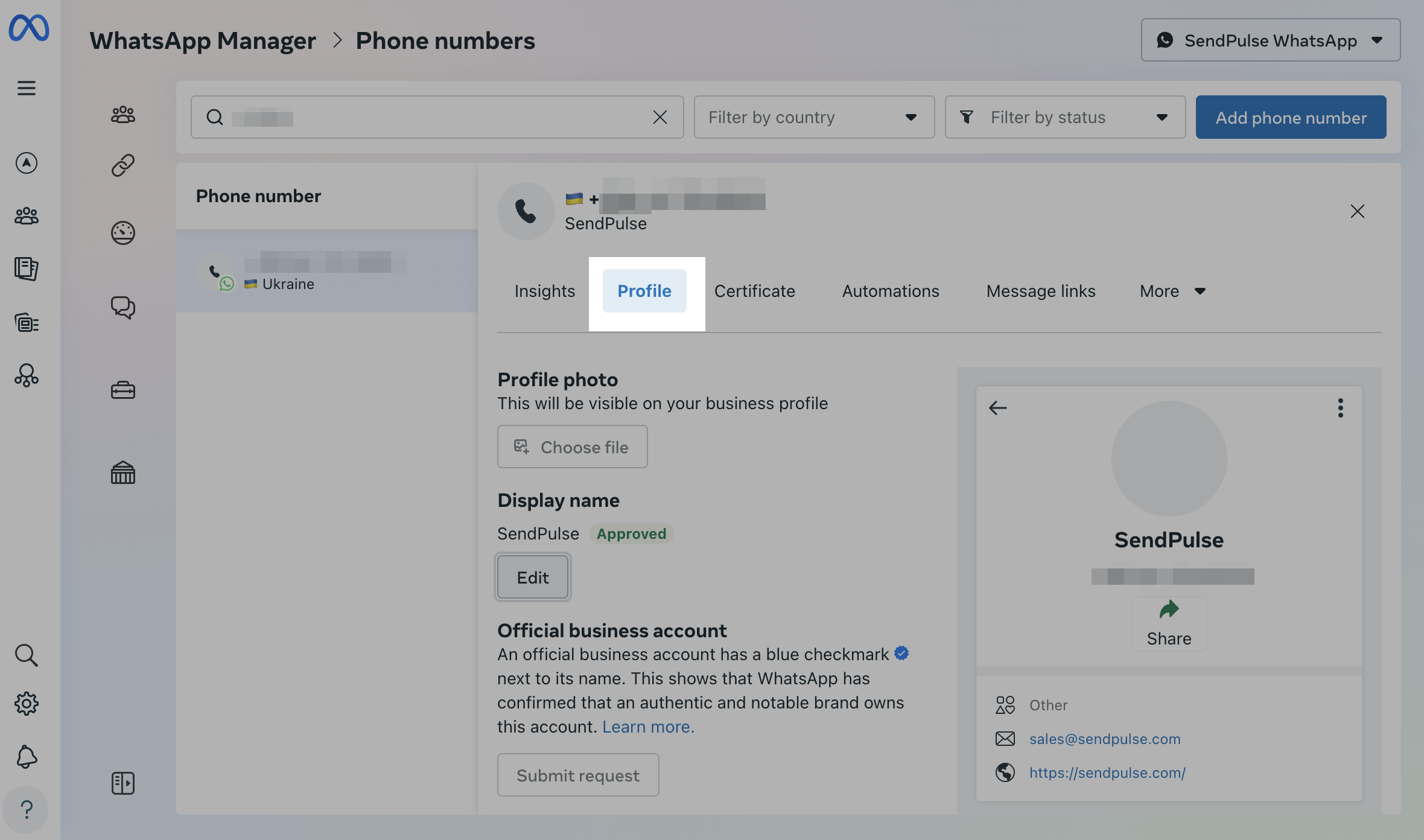Screen dimensions: 1424x840
Task: Click the phone avatar icon in header
Action: point(526,211)
